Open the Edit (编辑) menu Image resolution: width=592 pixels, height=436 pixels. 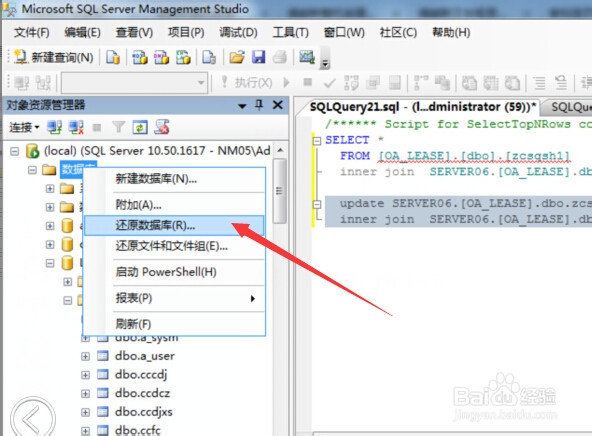click(82, 32)
